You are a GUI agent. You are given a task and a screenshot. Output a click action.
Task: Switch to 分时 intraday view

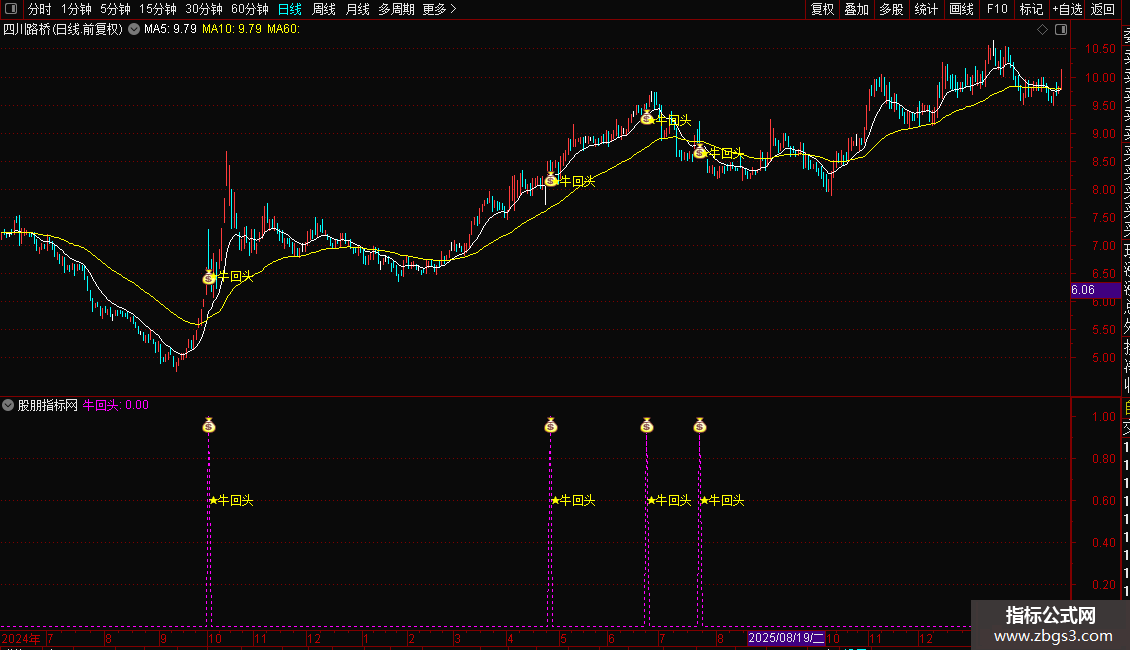pyautogui.click(x=40, y=9)
